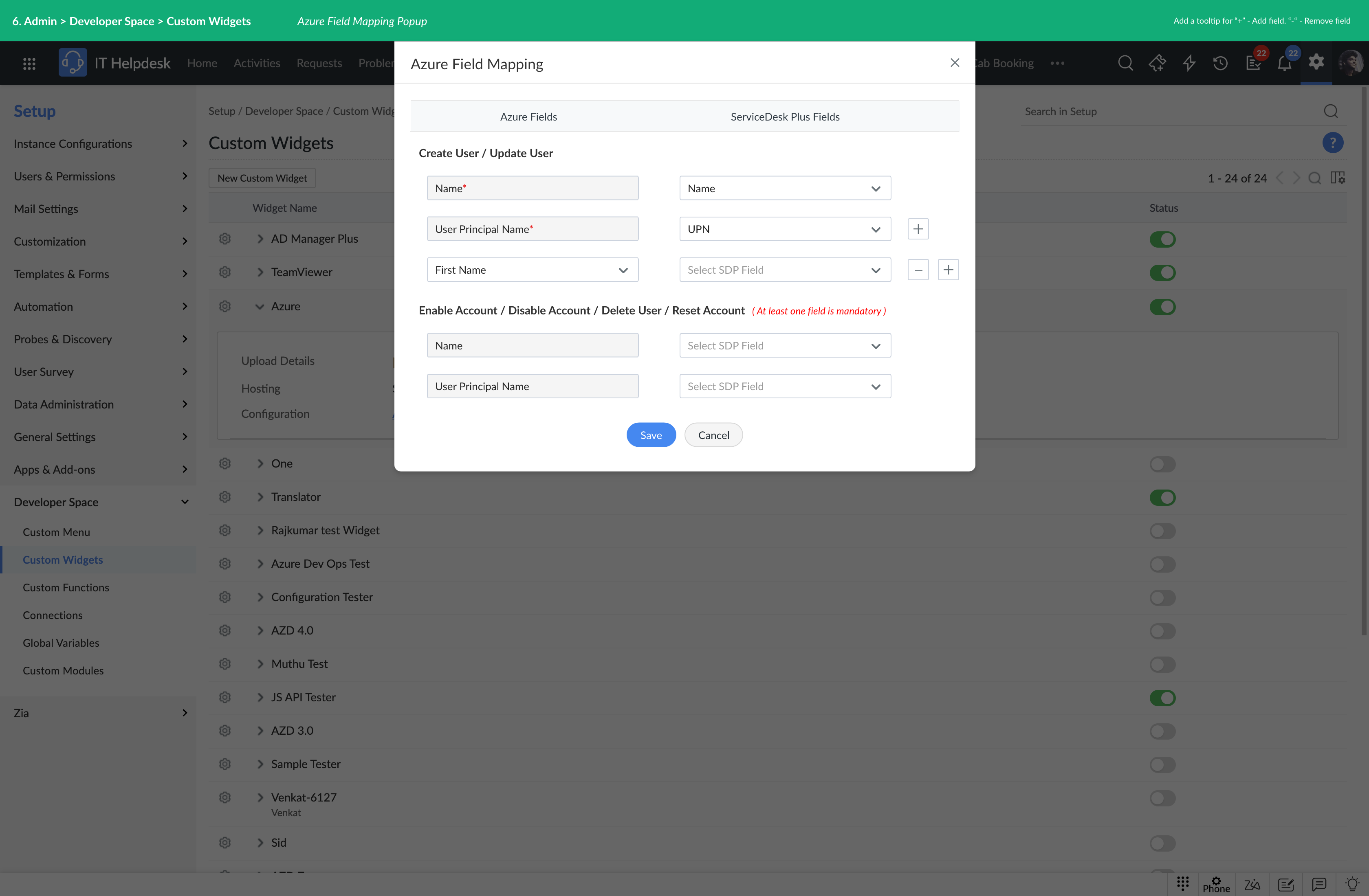
Task: Disable the TeamViewer widget toggle
Action: pos(1162,272)
